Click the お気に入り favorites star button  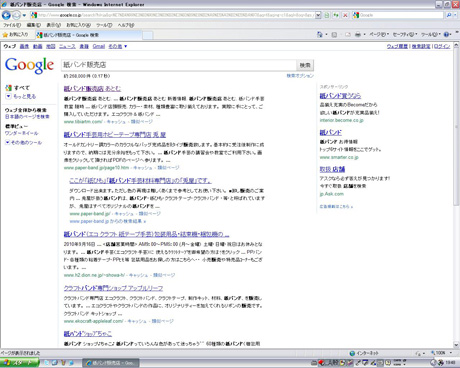pyautogui.click(x=16, y=35)
